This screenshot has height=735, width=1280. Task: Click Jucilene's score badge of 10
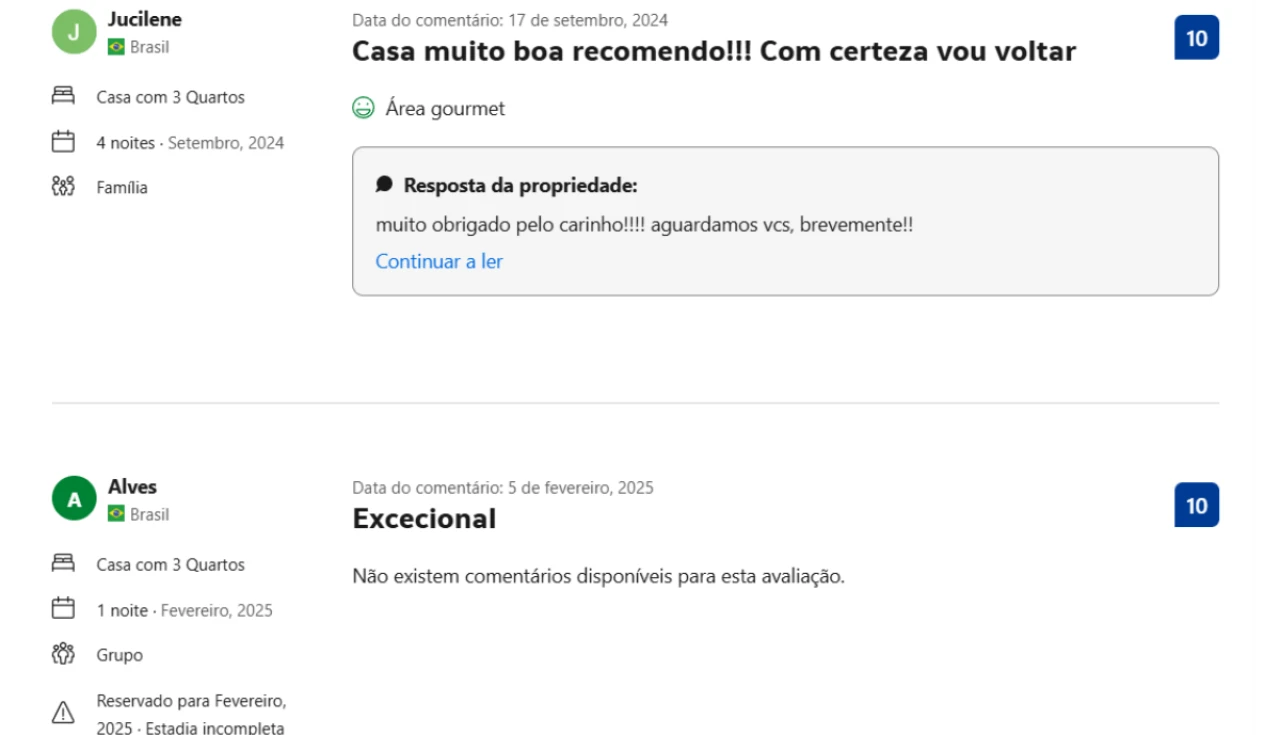pos(1196,38)
